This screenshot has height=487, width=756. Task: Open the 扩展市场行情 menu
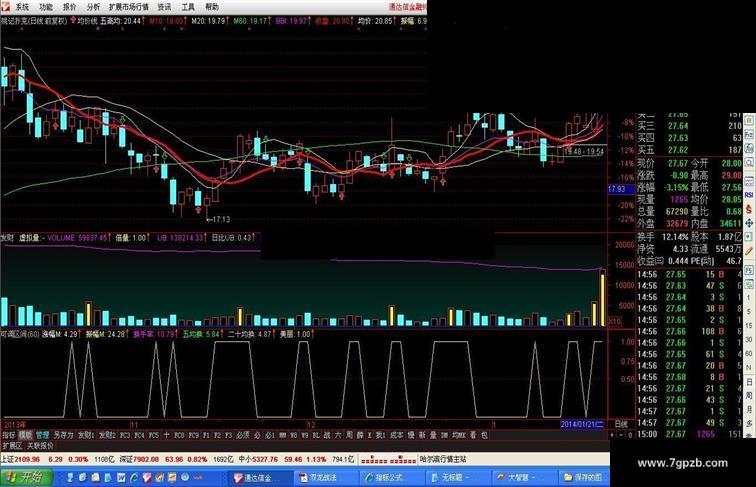click(129, 7)
